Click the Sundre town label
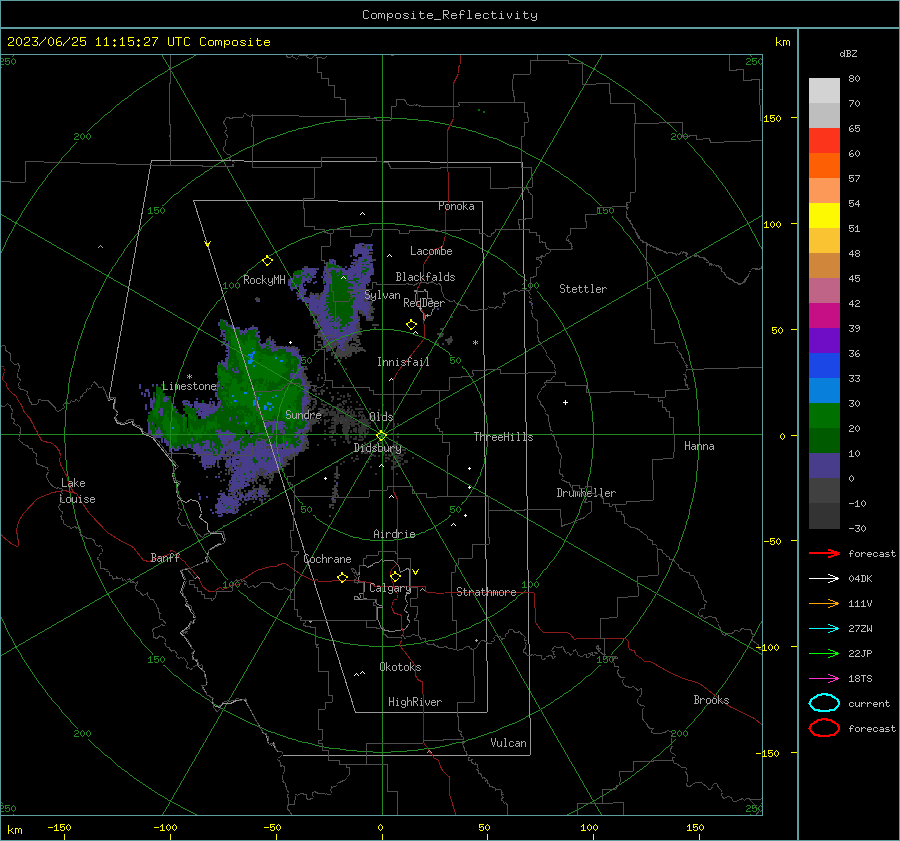This screenshot has height=841, width=900. 303,415
